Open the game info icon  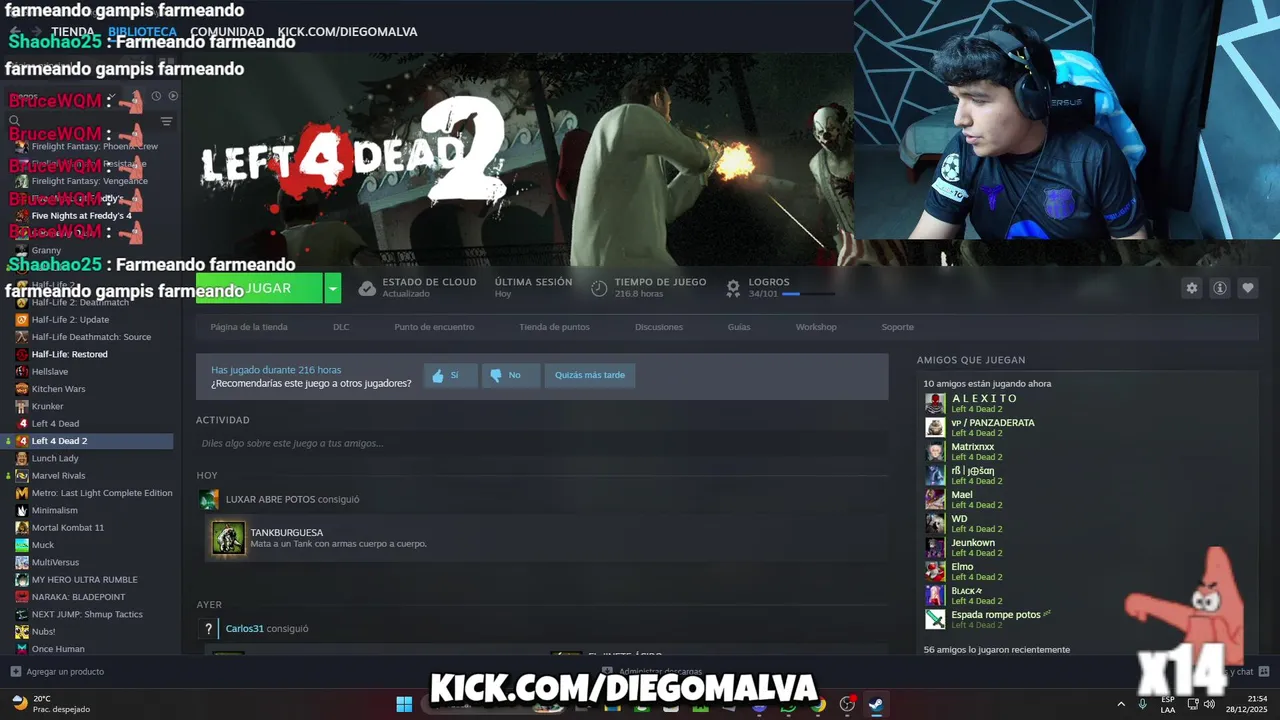pos(1219,288)
